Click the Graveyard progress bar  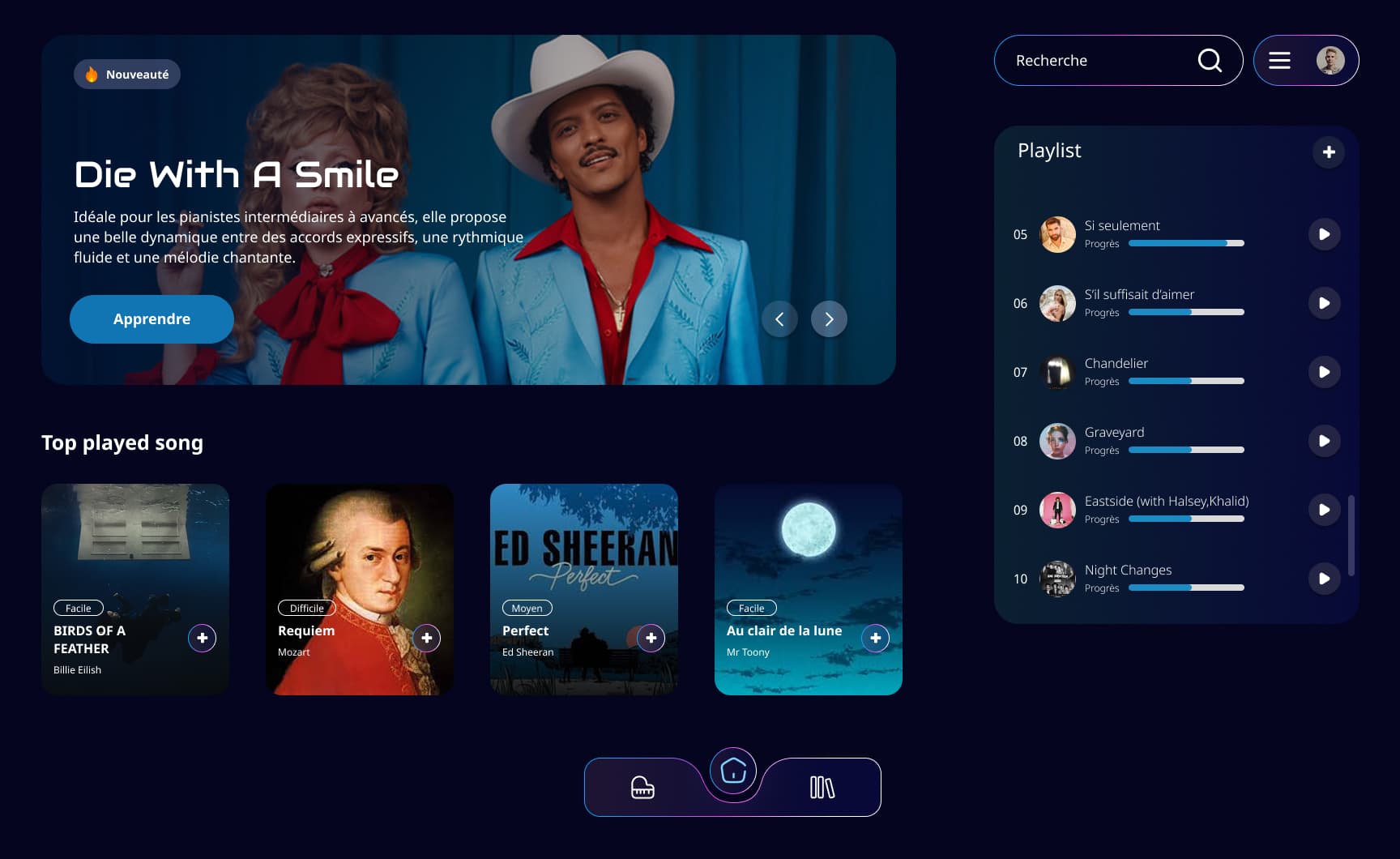click(1186, 450)
